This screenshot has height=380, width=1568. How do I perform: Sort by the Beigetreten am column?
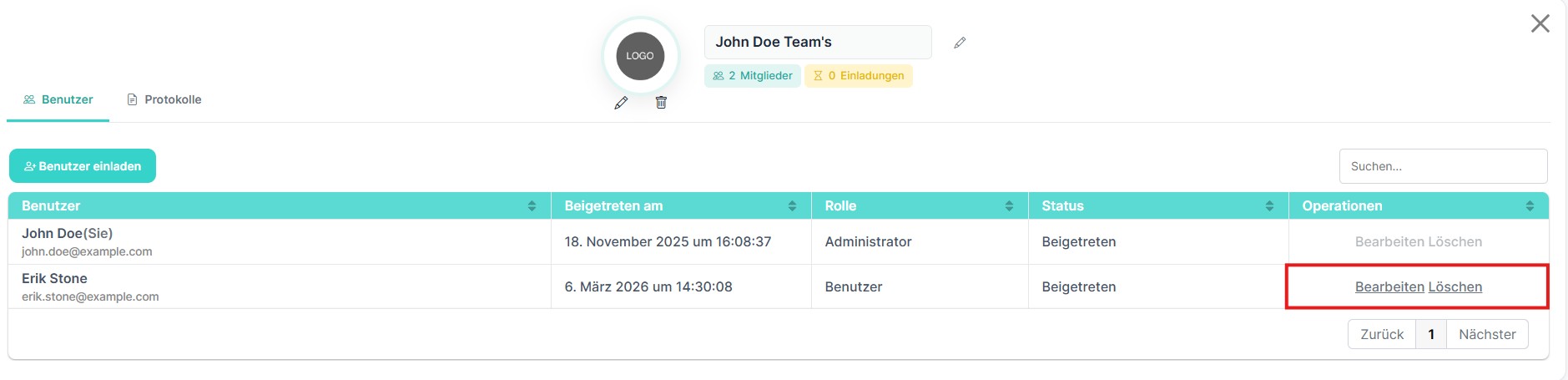pos(792,206)
